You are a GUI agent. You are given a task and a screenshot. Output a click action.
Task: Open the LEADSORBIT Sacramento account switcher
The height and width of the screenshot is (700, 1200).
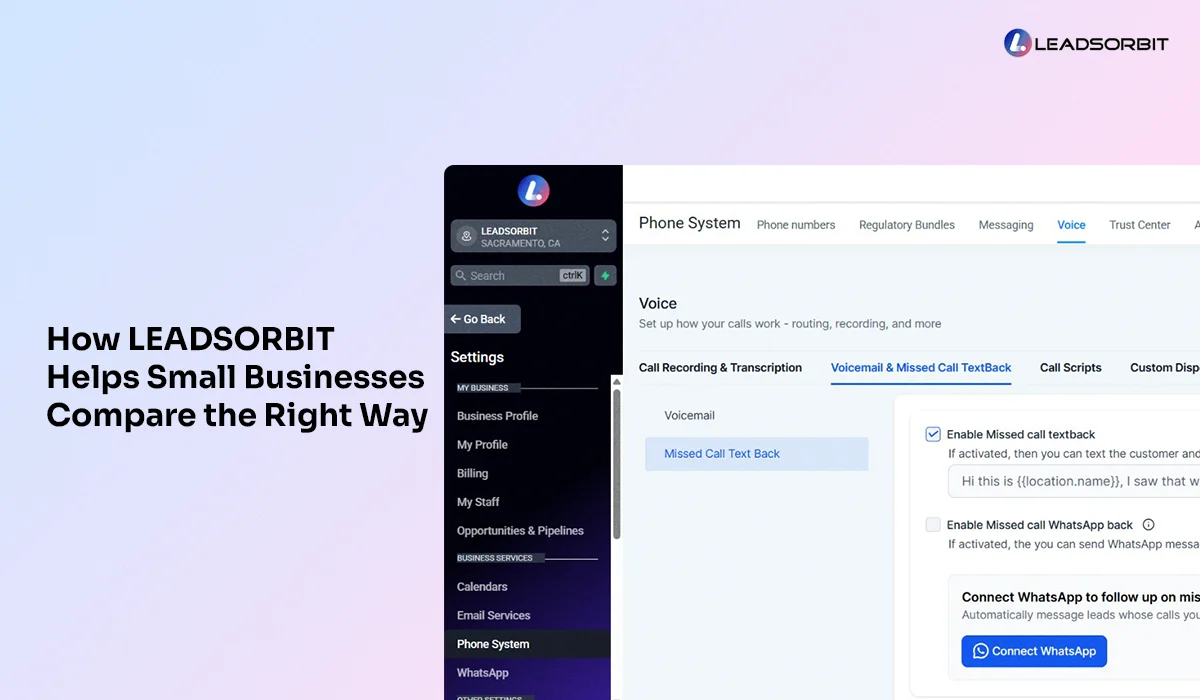[x=533, y=236]
